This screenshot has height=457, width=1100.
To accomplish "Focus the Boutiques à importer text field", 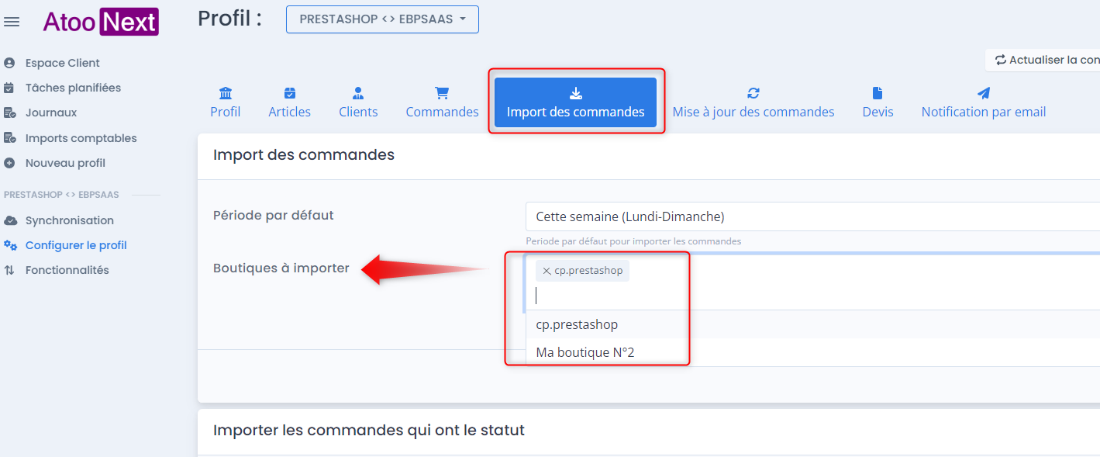I will click(812, 296).
